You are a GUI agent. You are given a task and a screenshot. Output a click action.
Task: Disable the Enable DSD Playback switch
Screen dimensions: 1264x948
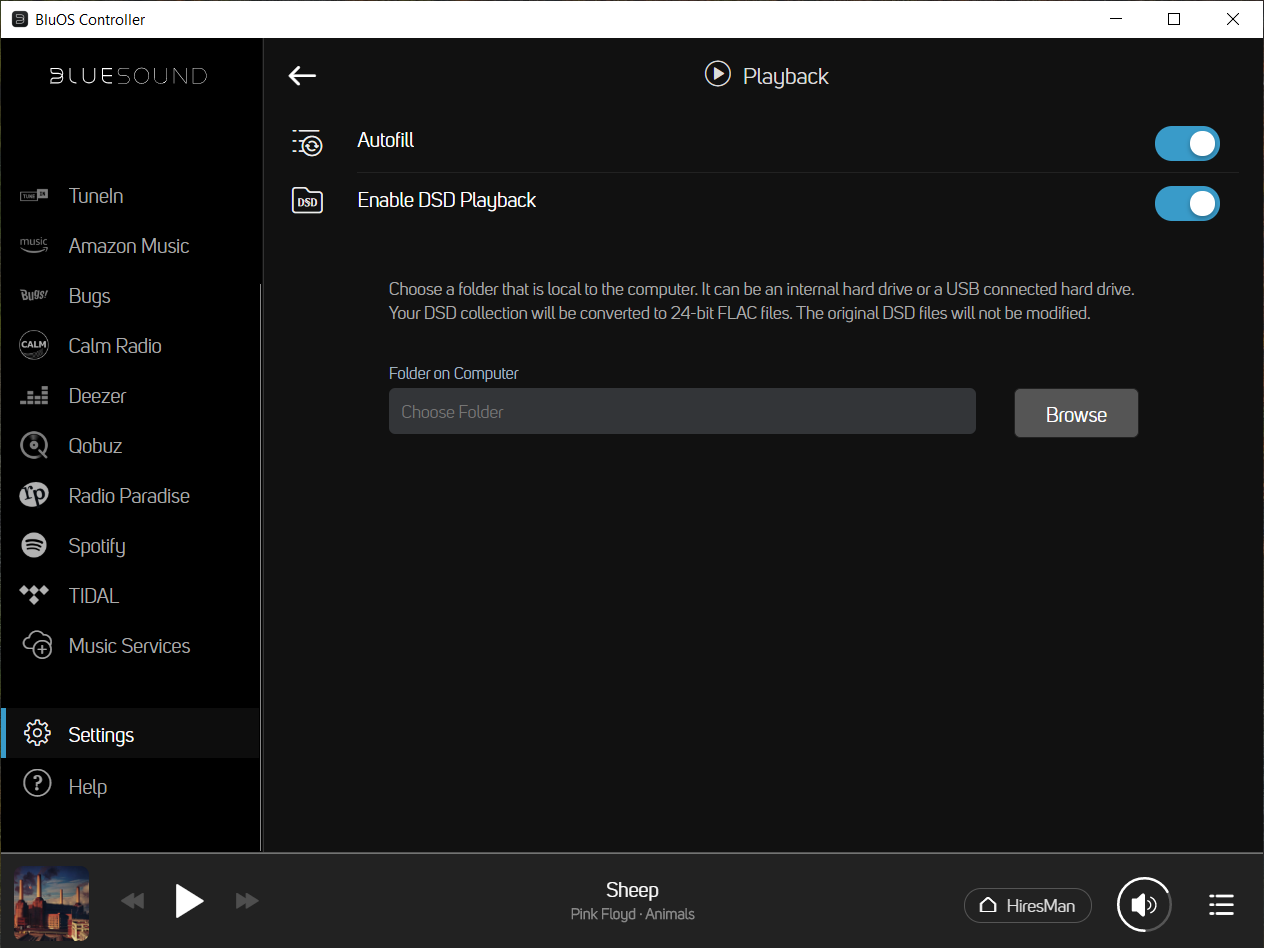click(1187, 204)
